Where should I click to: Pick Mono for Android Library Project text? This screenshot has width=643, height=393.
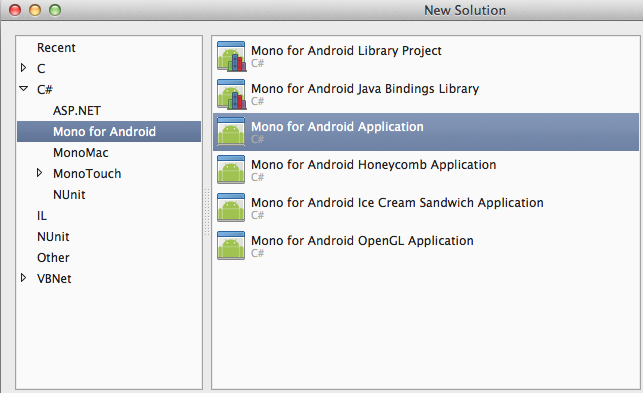[x=346, y=50]
